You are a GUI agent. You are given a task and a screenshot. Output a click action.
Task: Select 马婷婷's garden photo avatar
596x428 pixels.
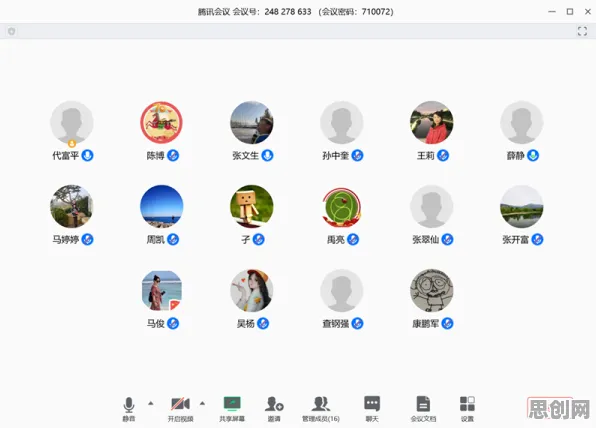coord(72,206)
